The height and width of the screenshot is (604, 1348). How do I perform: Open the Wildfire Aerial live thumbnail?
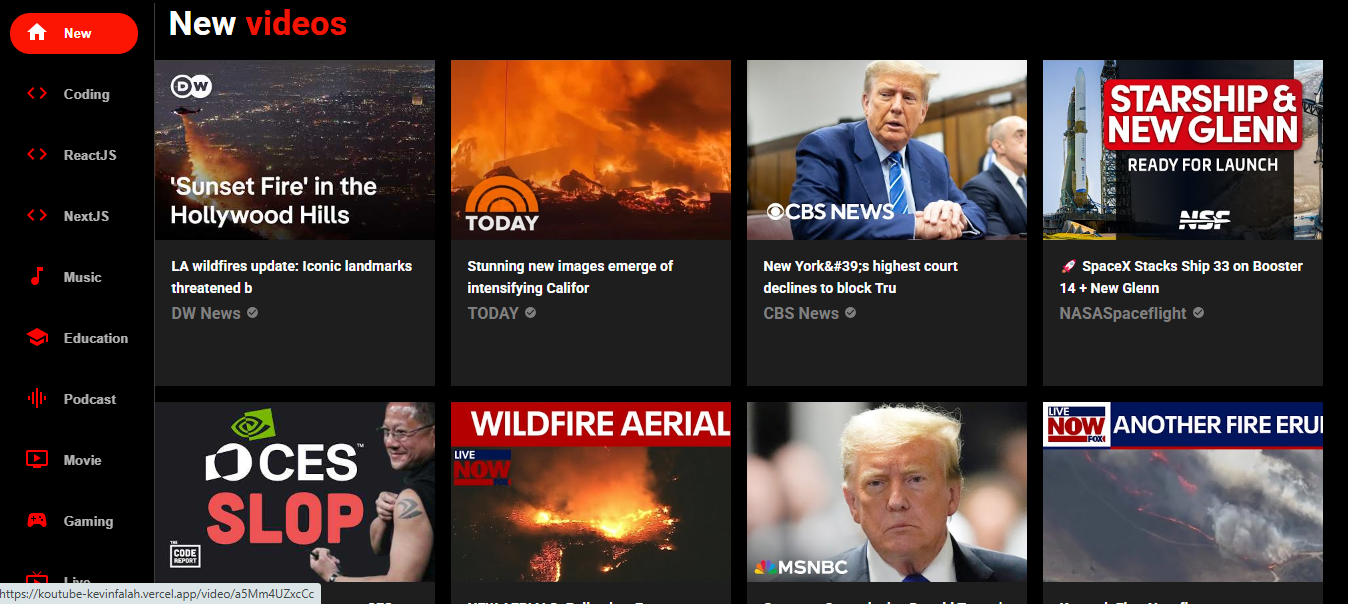point(591,492)
